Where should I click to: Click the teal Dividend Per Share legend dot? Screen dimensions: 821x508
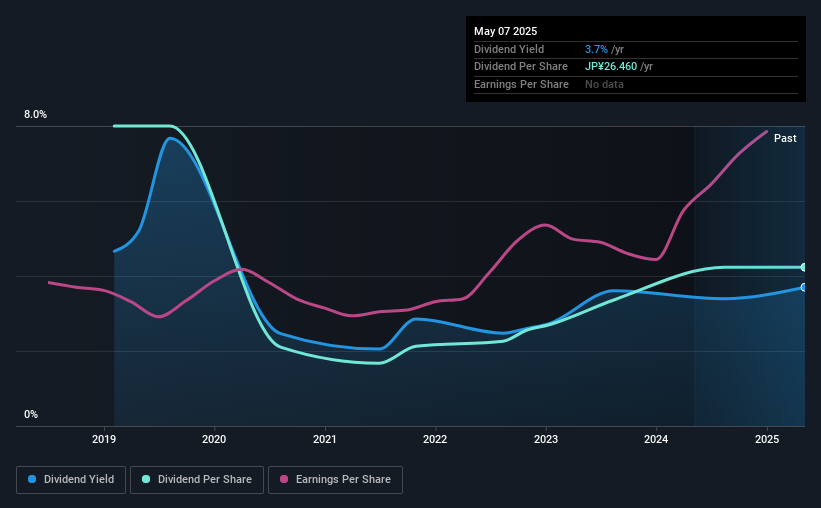(146, 479)
